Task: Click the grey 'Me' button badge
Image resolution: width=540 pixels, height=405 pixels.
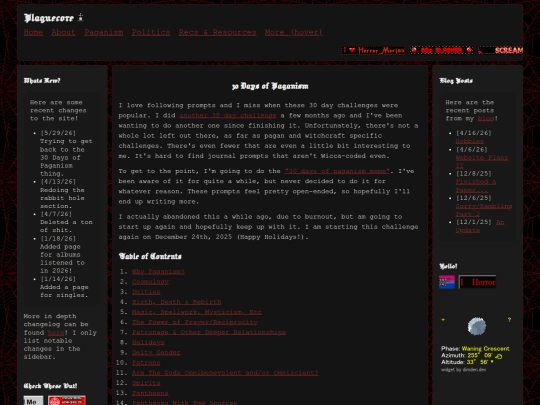Action: point(33,400)
